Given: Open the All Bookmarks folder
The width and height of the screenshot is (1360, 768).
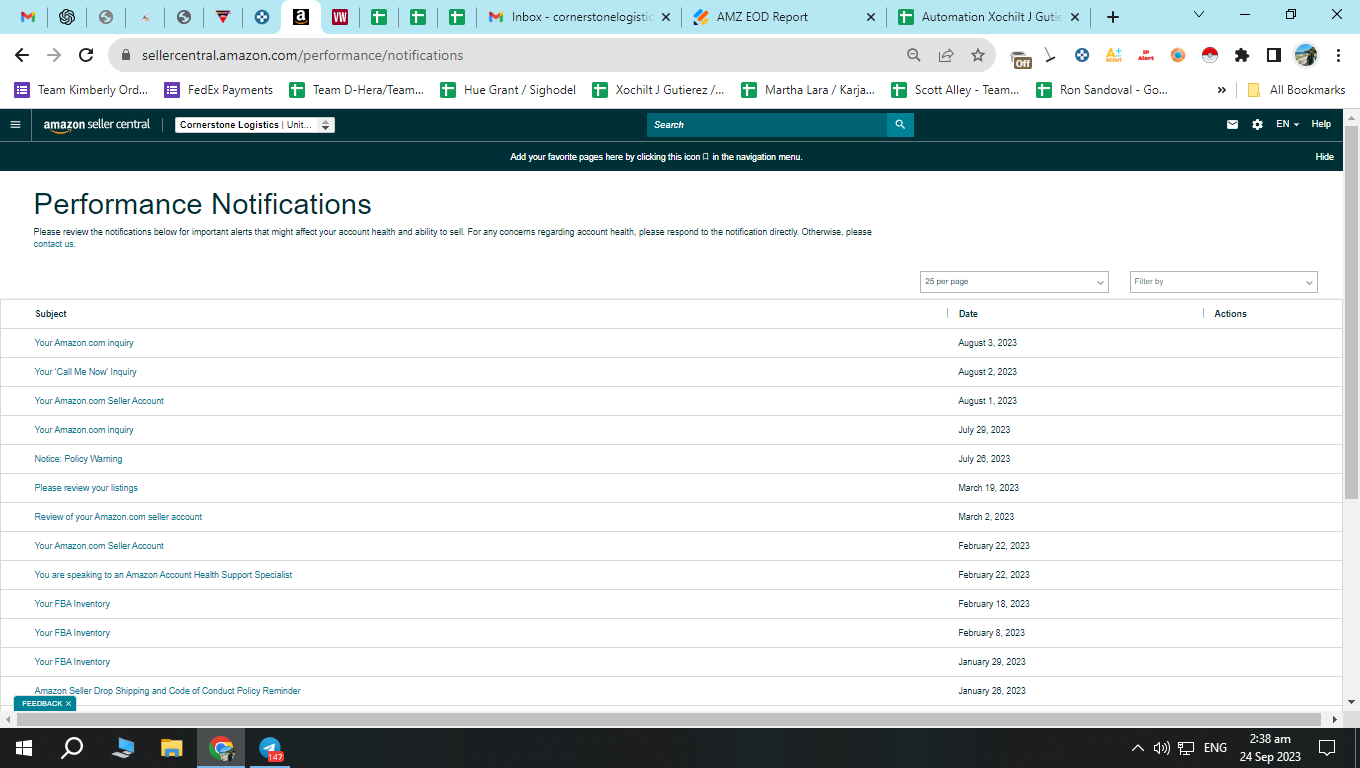Looking at the screenshot, I should [1296, 90].
